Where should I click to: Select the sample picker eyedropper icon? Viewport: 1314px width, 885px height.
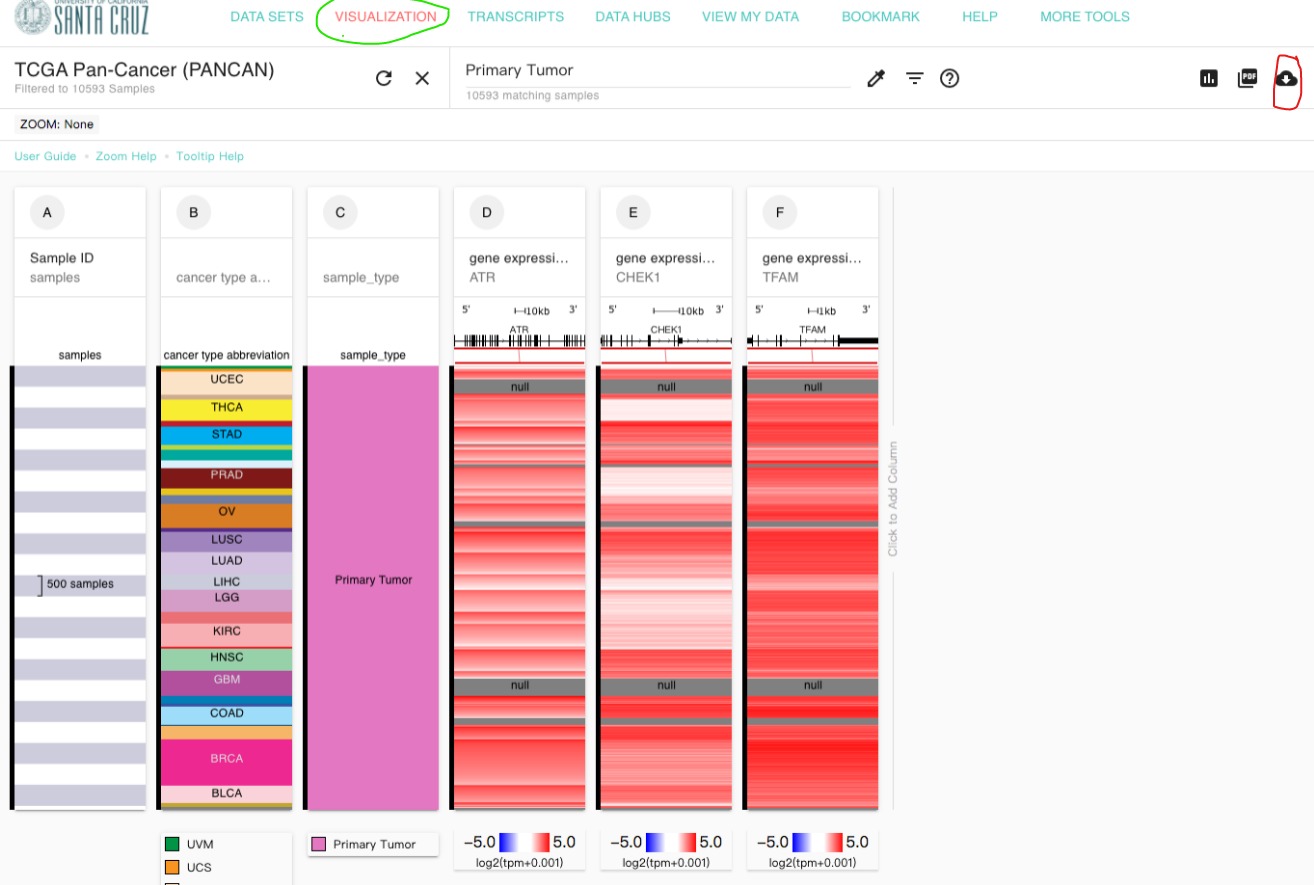click(x=876, y=78)
